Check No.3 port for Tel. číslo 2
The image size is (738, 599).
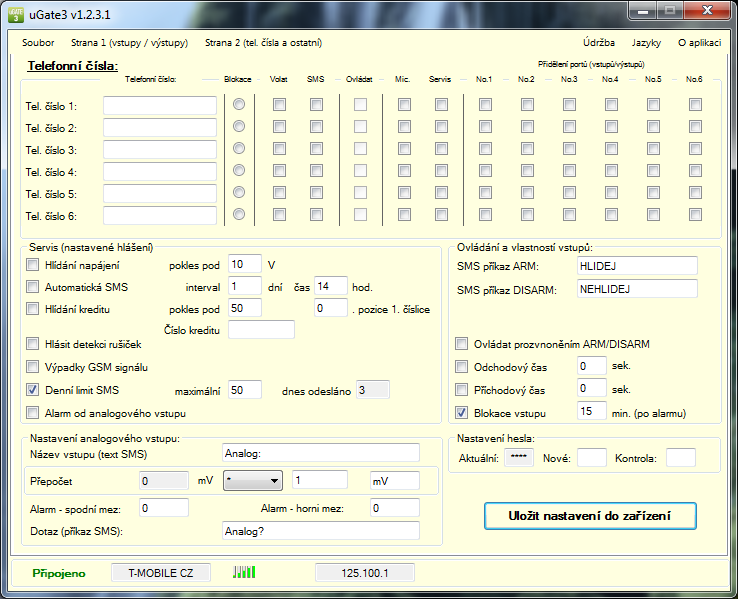tap(570, 127)
